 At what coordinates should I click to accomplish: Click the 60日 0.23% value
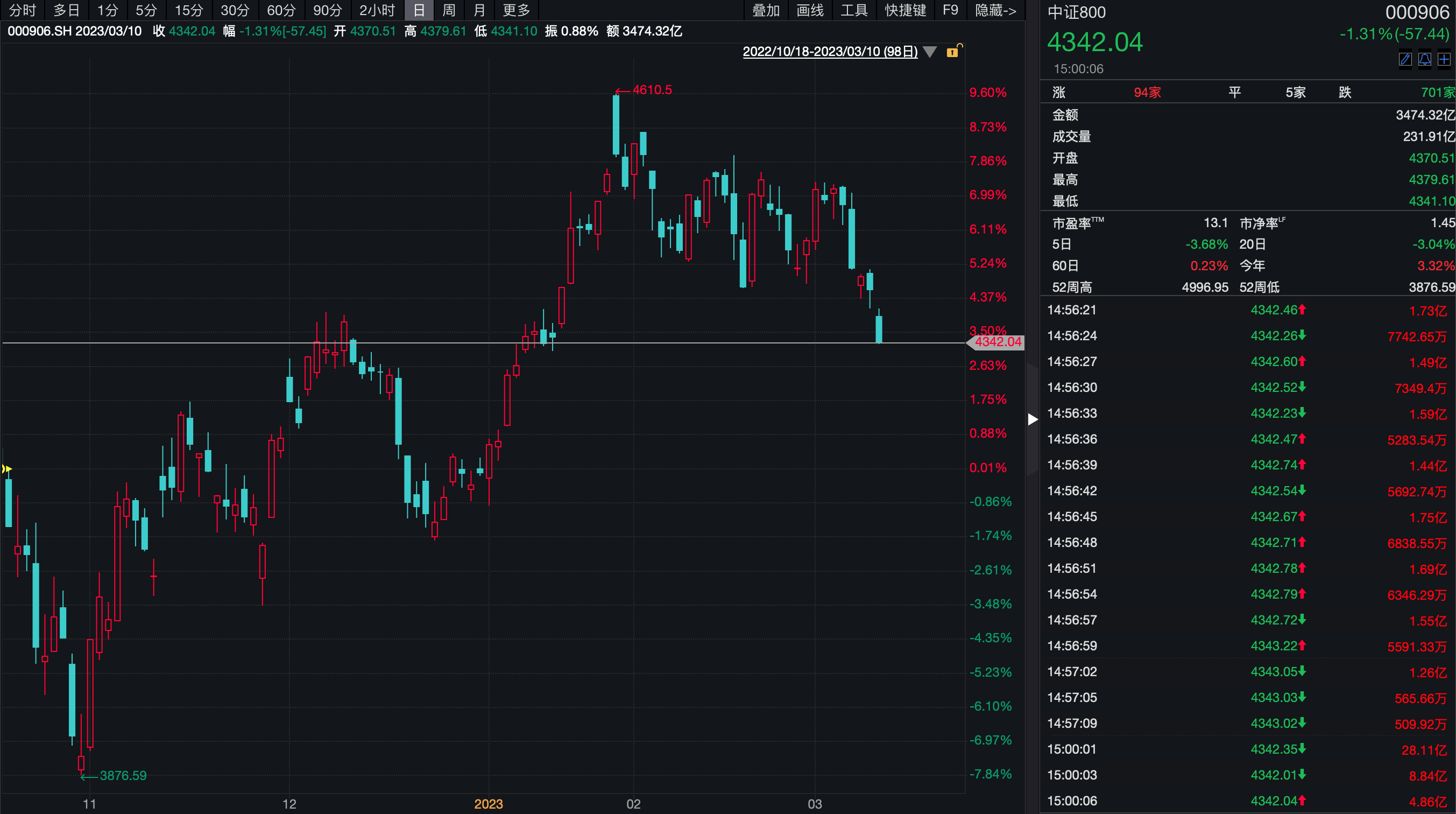1209,266
